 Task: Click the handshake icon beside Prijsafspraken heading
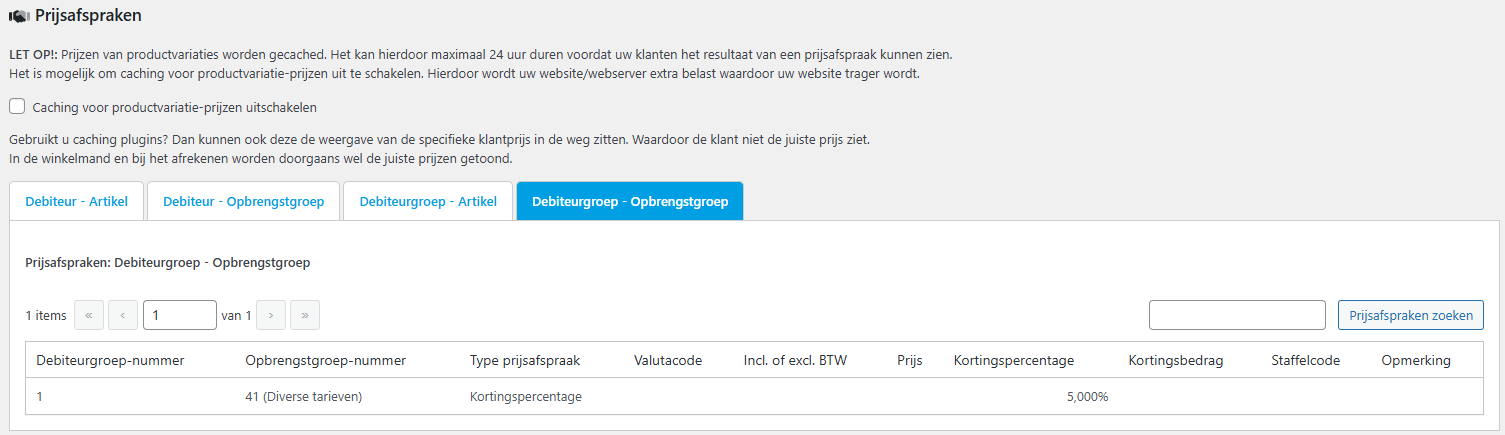coord(18,16)
